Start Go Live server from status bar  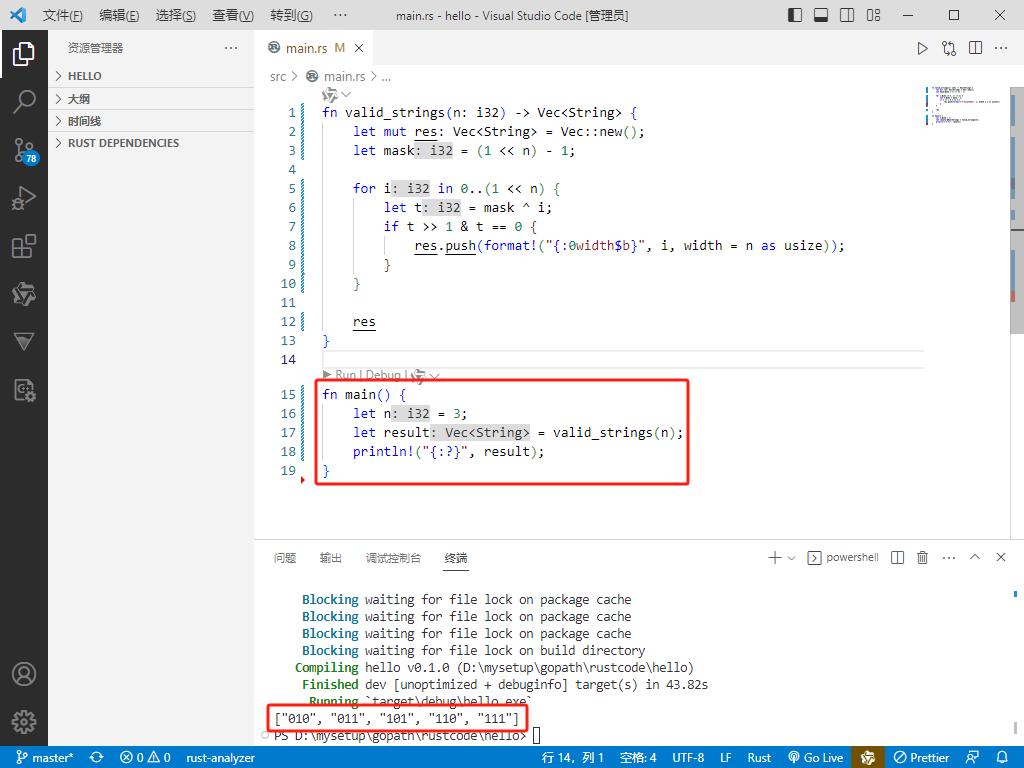(x=816, y=758)
